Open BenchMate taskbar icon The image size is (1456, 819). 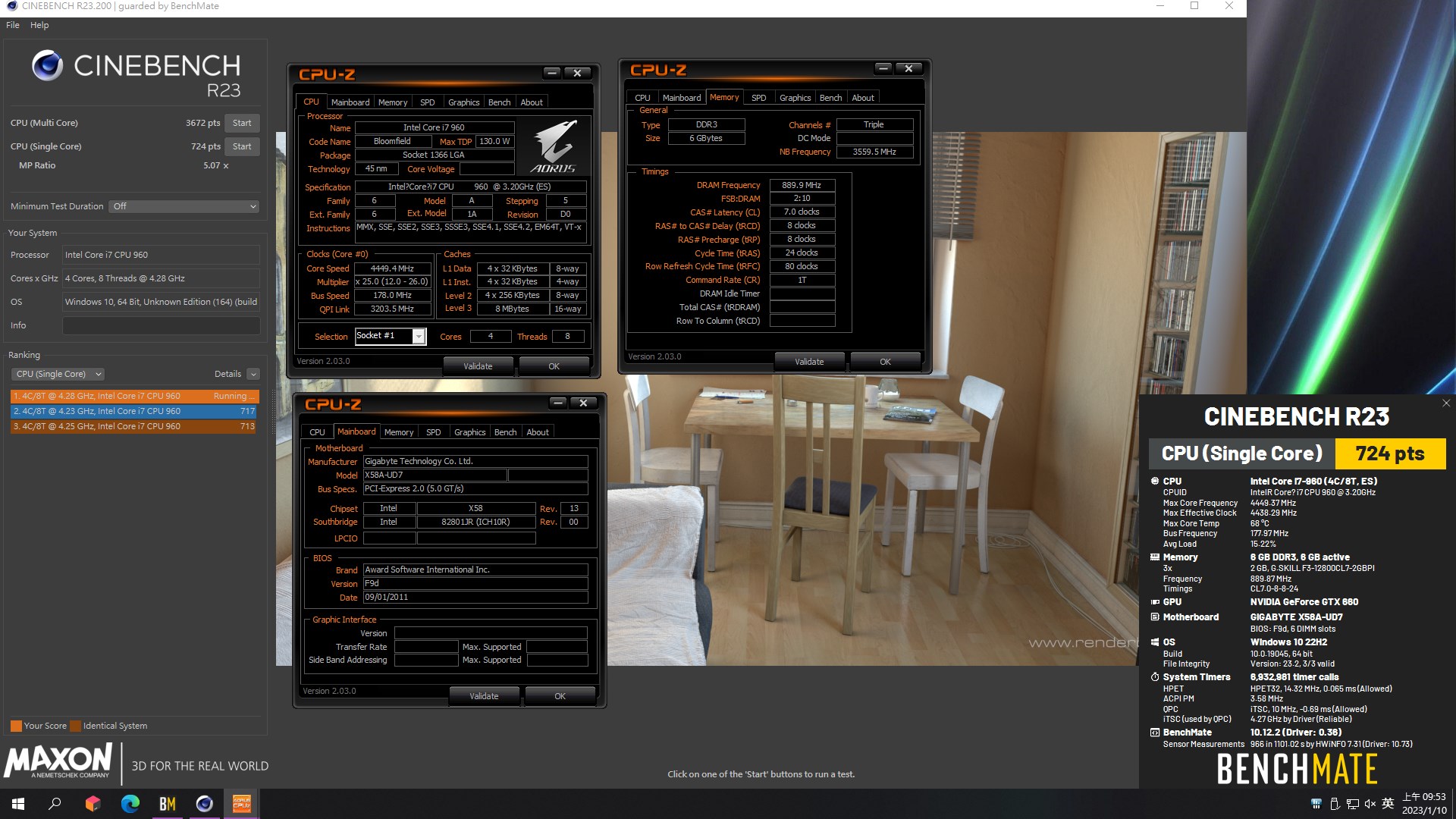[x=168, y=804]
